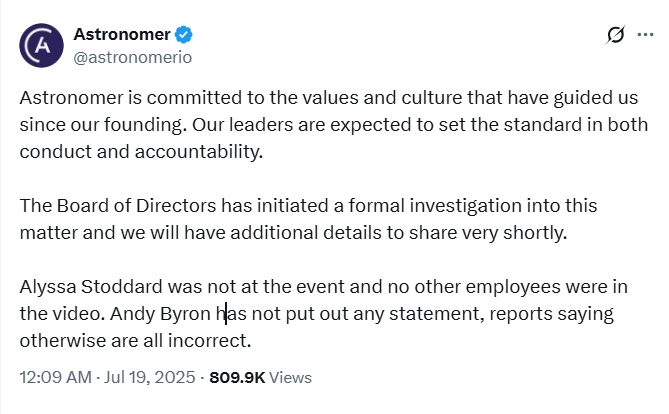Image resolution: width=669 pixels, height=414 pixels.
Task: Click the blue verified badge
Action: [x=184, y=35]
